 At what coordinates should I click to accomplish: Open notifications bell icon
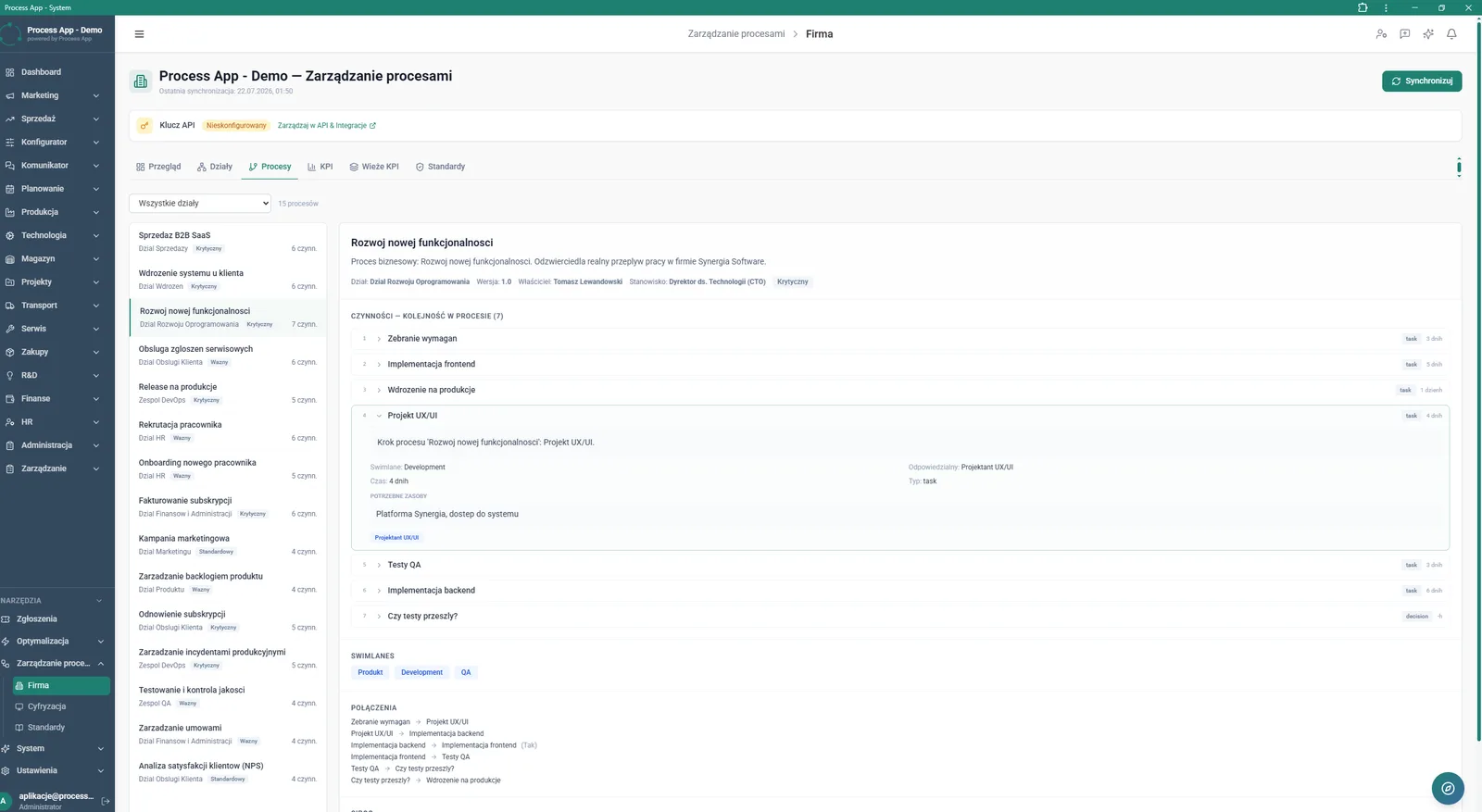(x=1451, y=34)
